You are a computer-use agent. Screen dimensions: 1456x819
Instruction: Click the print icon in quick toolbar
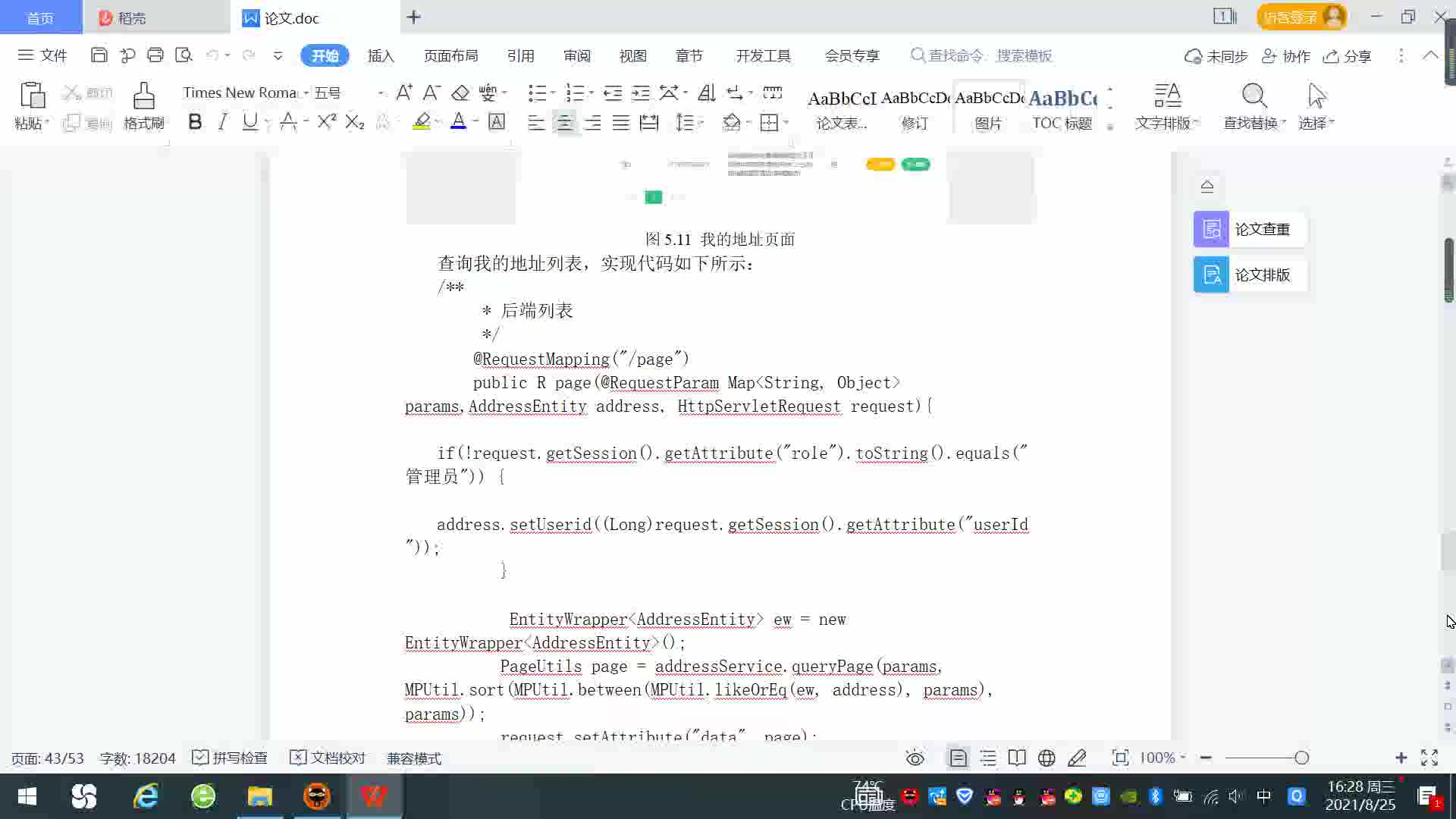[x=155, y=55]
